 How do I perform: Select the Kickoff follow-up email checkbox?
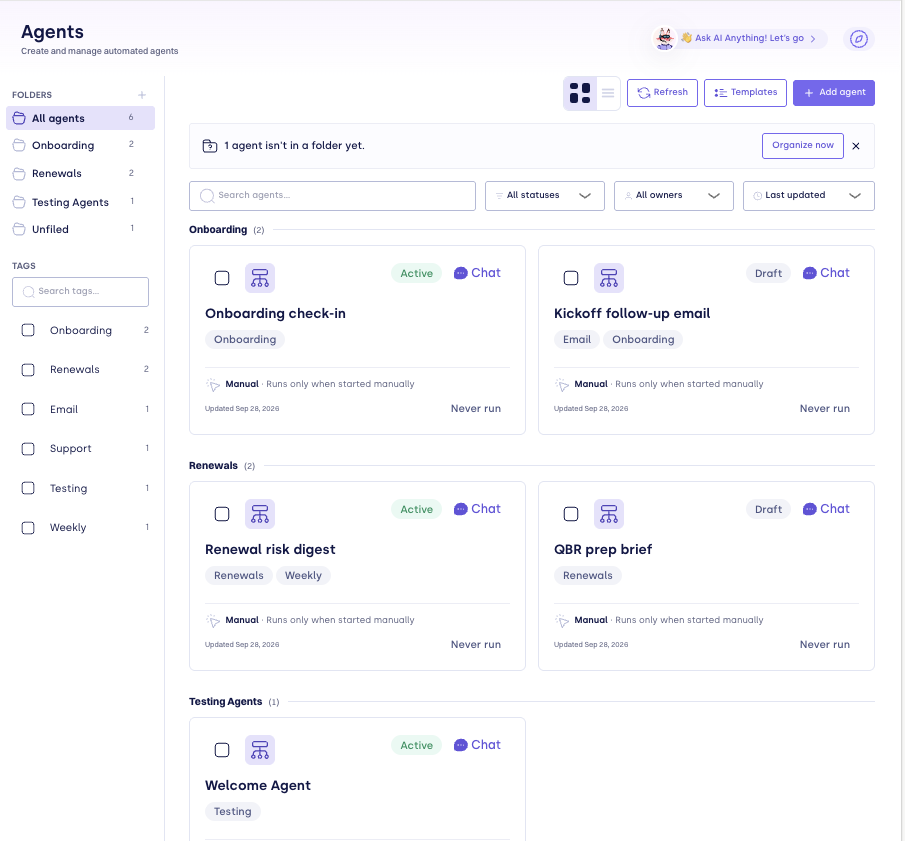click(x=571, y=278)
